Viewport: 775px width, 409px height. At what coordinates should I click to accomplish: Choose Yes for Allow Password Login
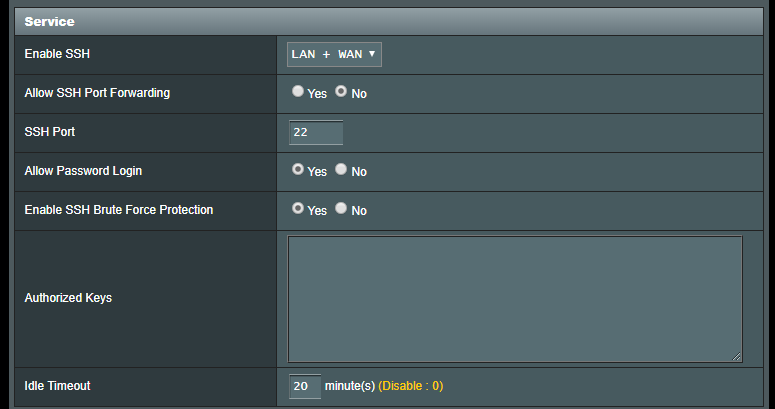point(298,170)
